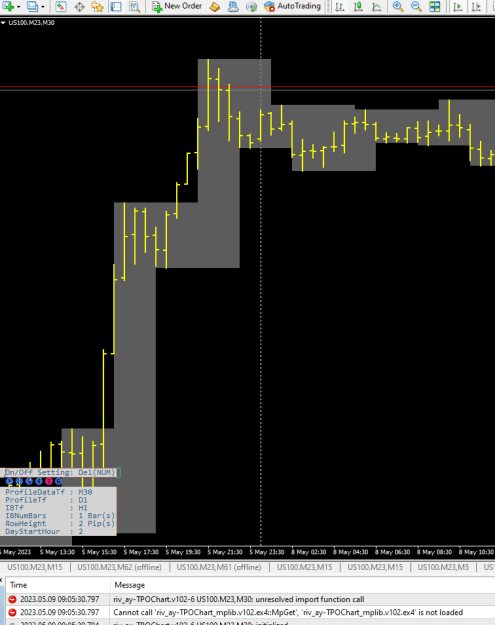
Task: Expand the New Chart dropdown arrow
Action: pos(18,7)
